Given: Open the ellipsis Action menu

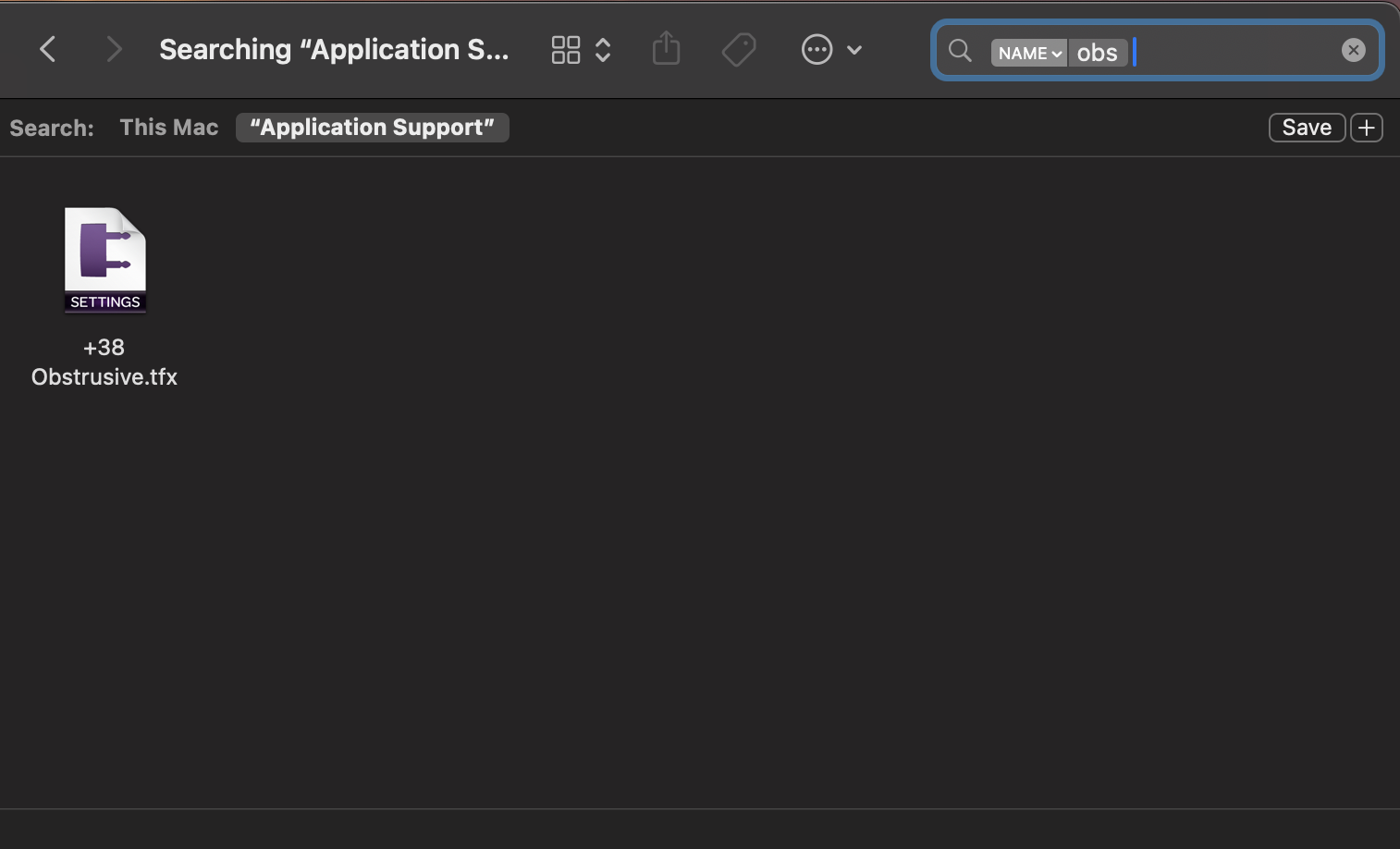Looking at the screenshot, I should tap(817, 50).
